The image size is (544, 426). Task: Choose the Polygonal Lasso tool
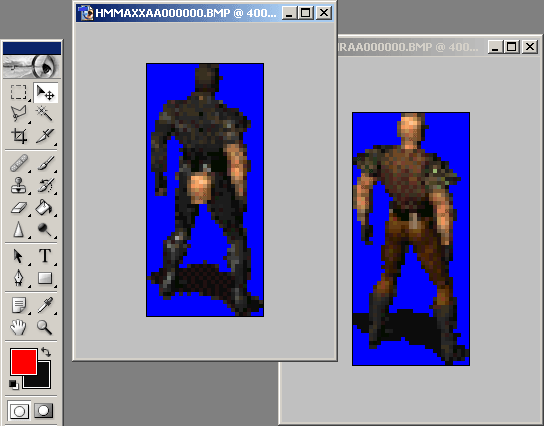tap(18, 113)
